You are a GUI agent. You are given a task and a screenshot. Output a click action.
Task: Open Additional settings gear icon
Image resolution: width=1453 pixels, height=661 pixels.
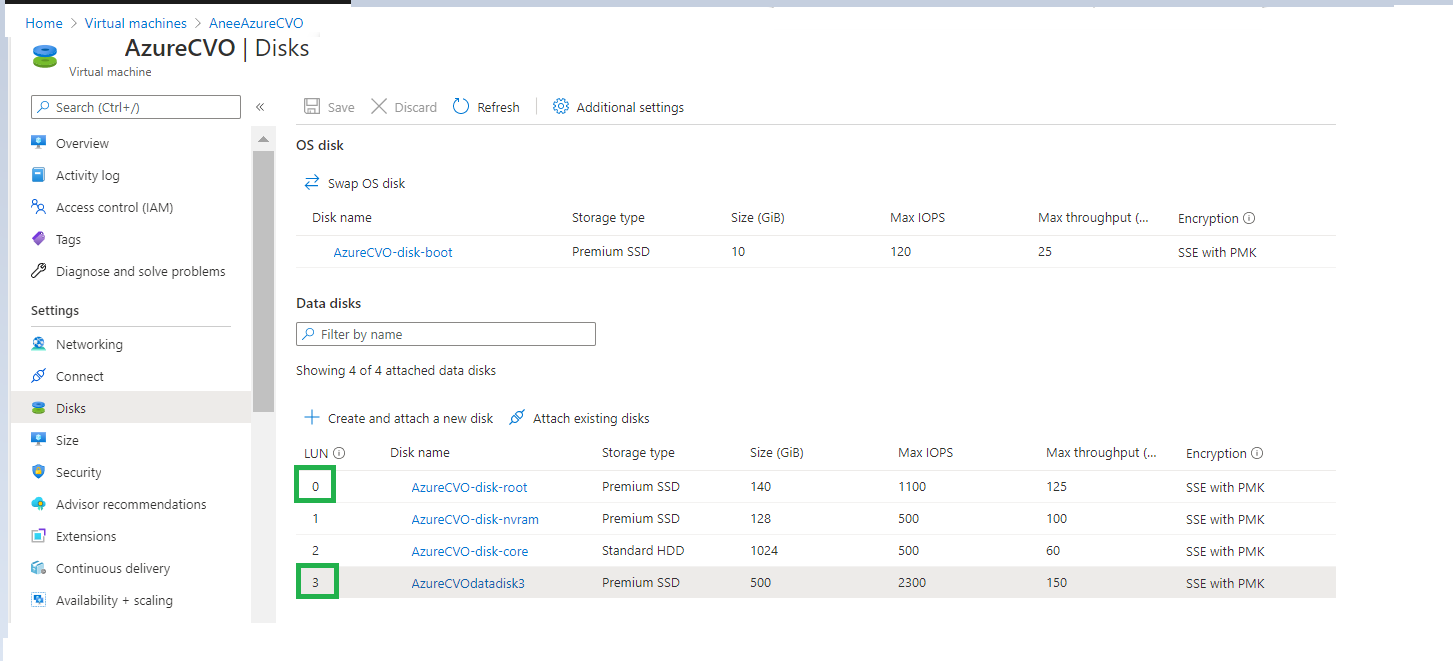(x=561, y=107)
